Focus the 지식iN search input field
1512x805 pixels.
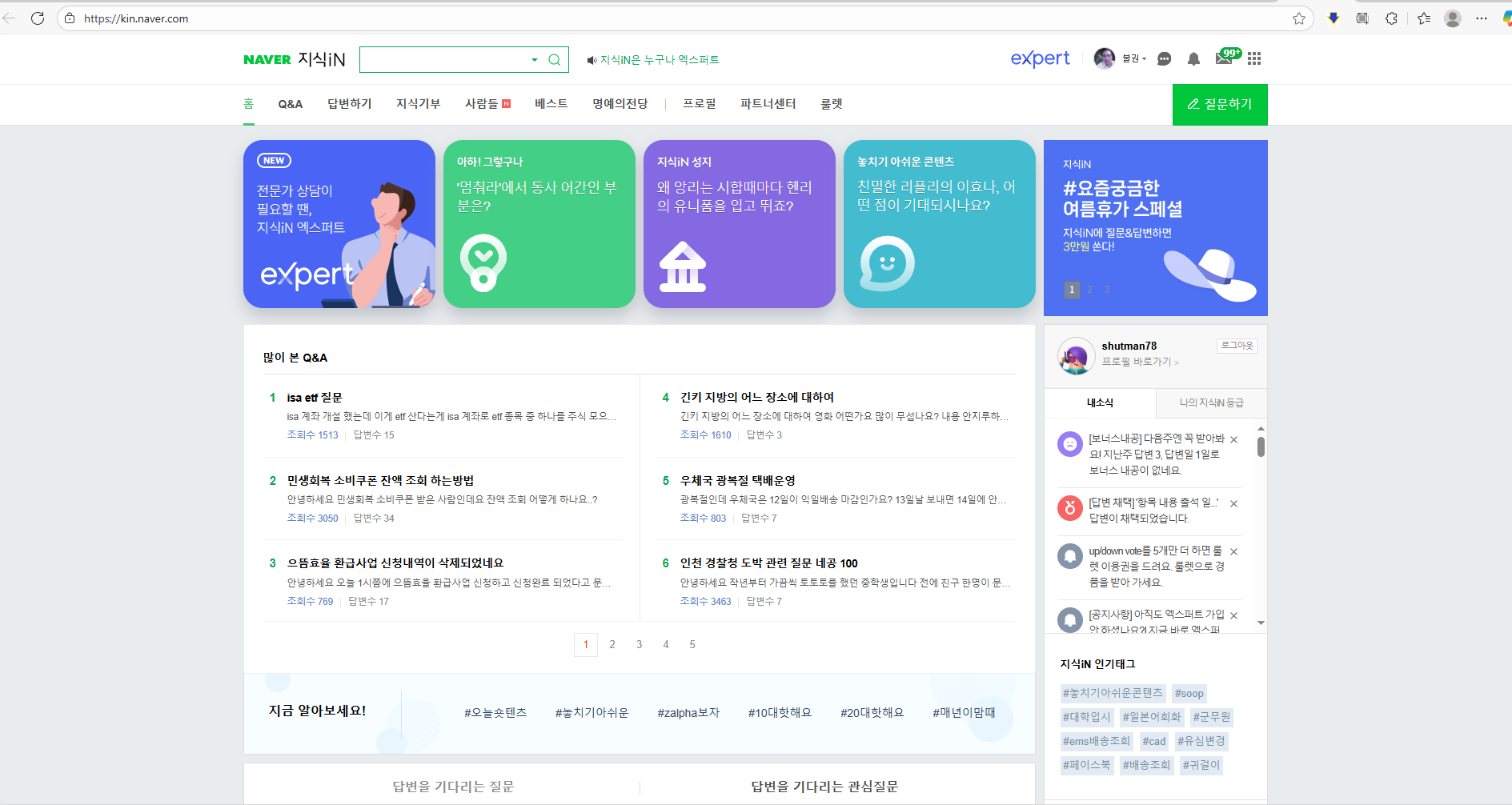[444, 60]
